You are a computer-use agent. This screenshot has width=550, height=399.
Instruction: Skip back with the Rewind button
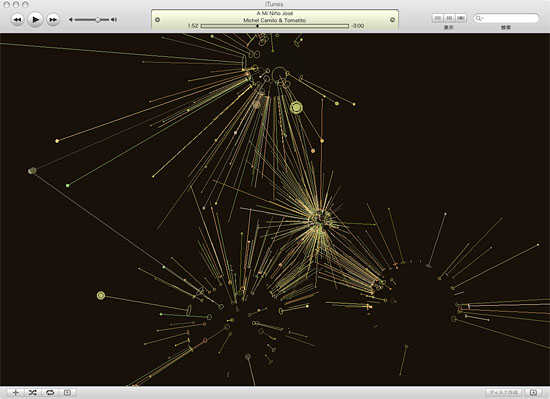[17, 20]
